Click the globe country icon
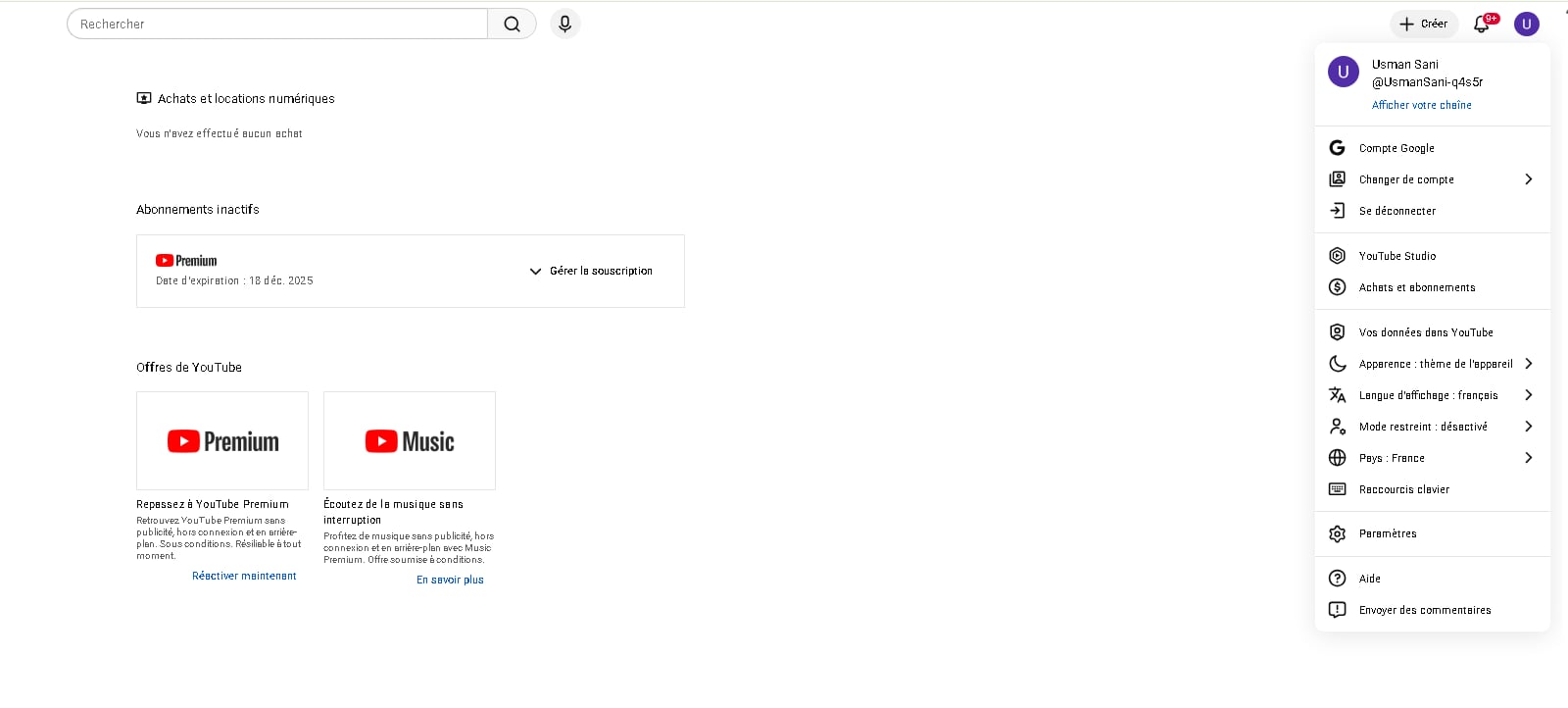The width and height of the screenshot is (1568, 708). pos(1337,458)
